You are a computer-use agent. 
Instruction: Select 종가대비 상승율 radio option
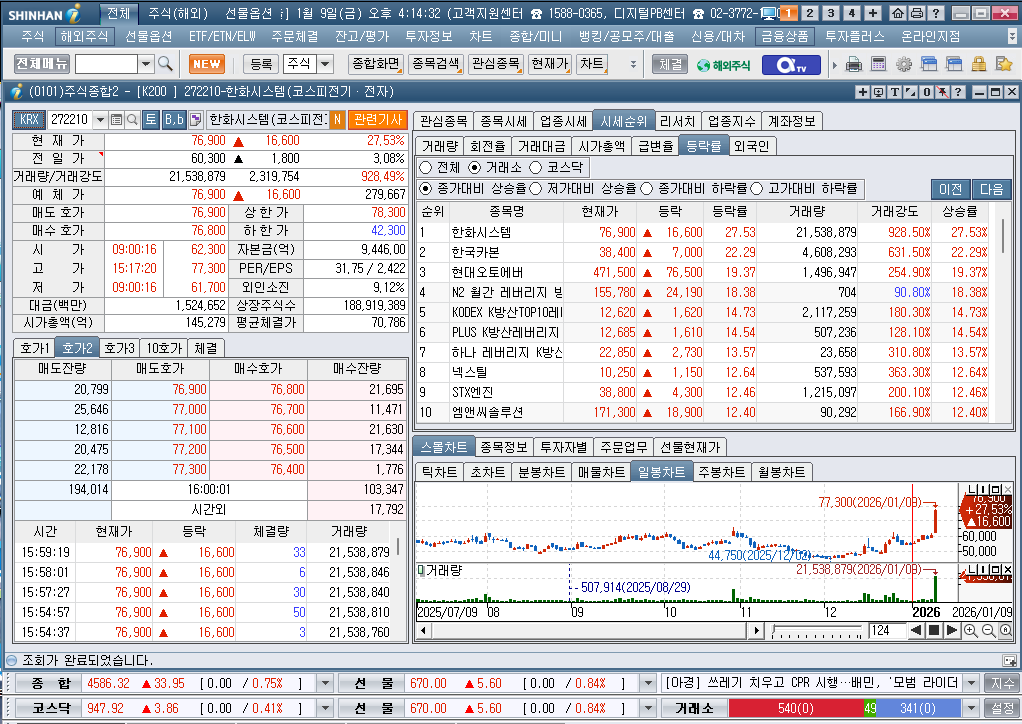point(426,189)
